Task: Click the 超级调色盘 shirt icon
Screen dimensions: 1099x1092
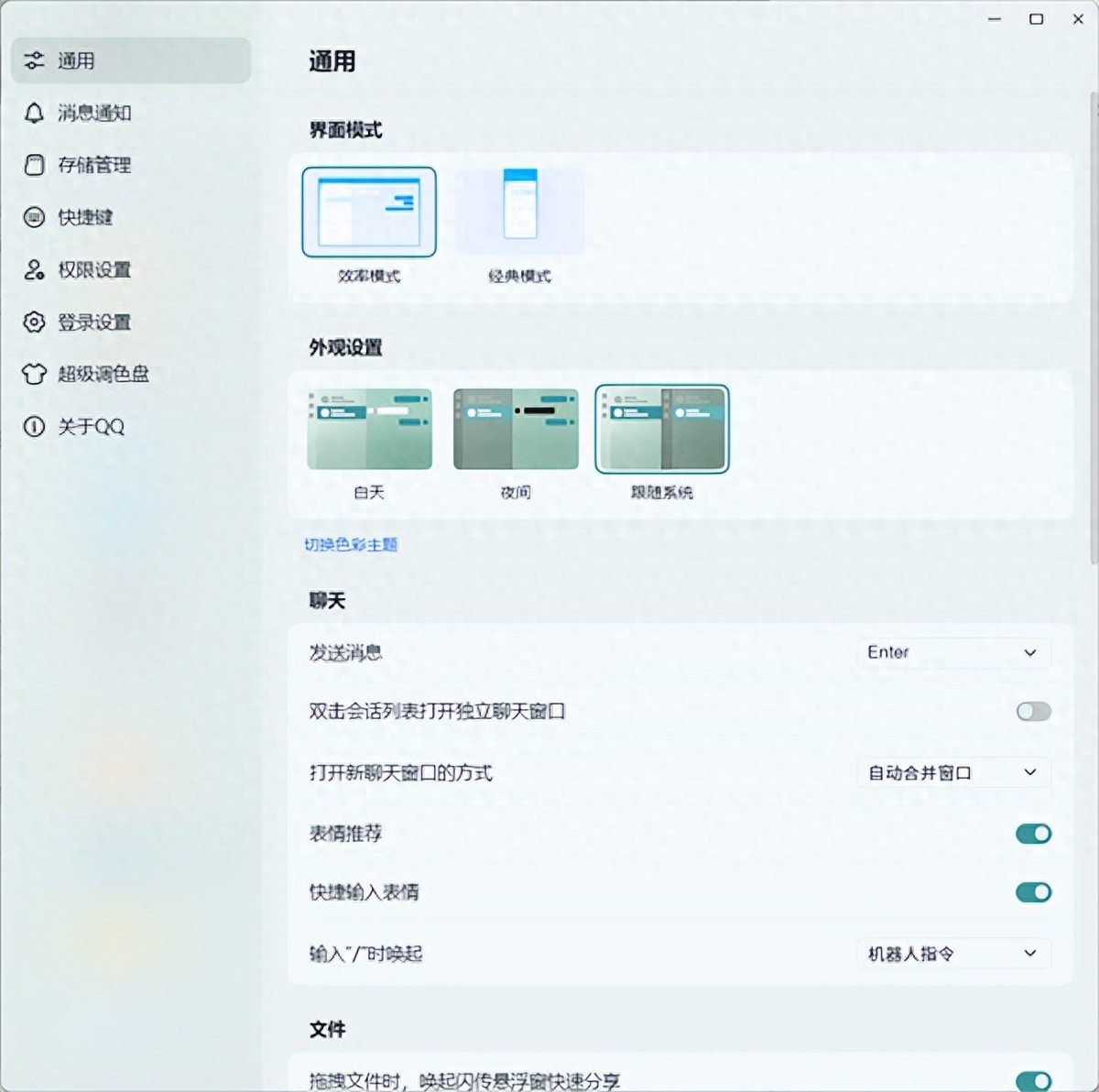Action: click(34, 374)
